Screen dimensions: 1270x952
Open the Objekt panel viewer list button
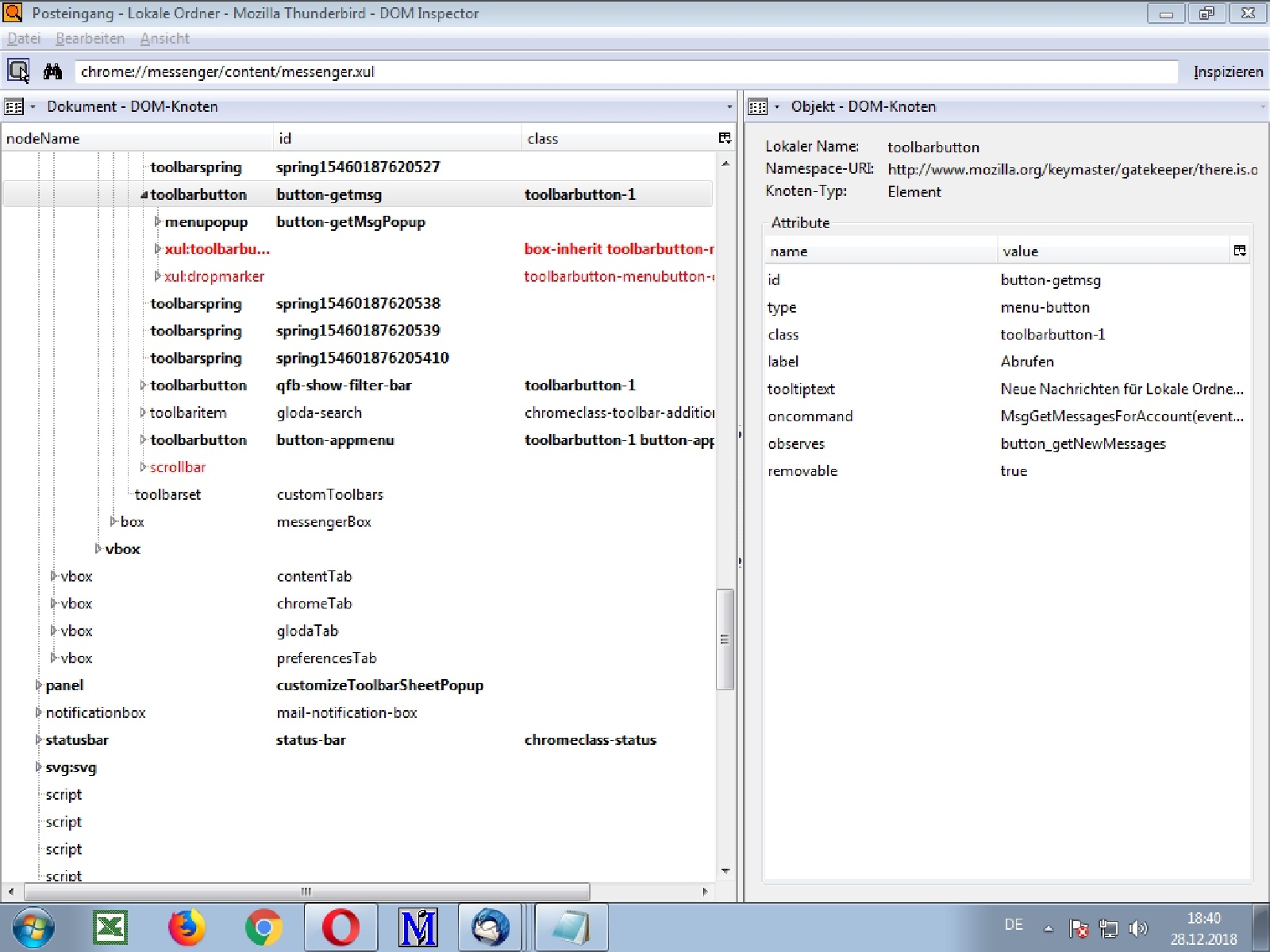coord(764,106)
